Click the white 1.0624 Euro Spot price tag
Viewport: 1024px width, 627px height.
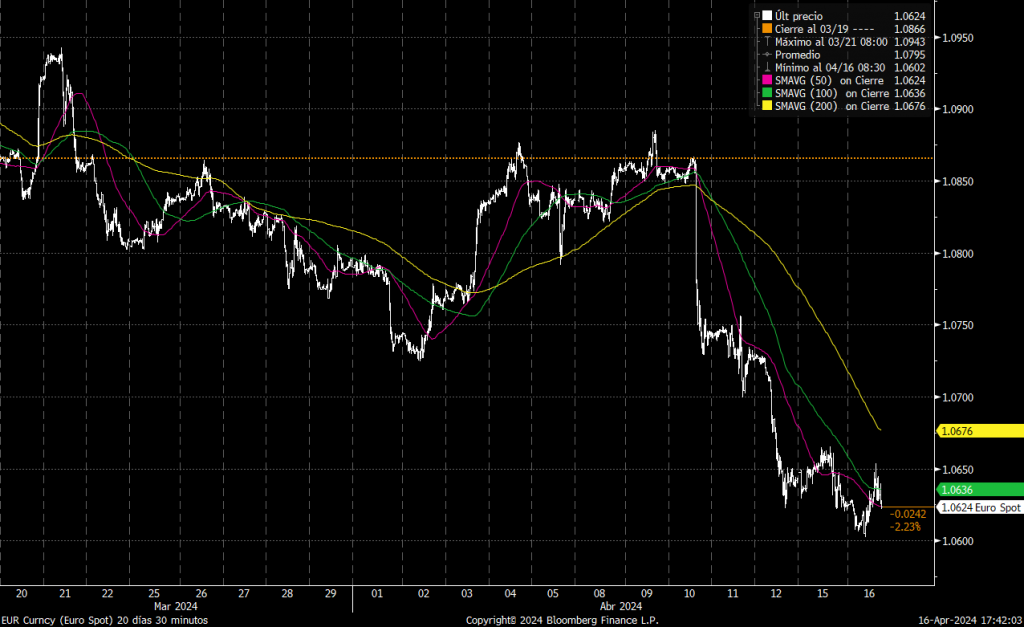tap(979, 508)
